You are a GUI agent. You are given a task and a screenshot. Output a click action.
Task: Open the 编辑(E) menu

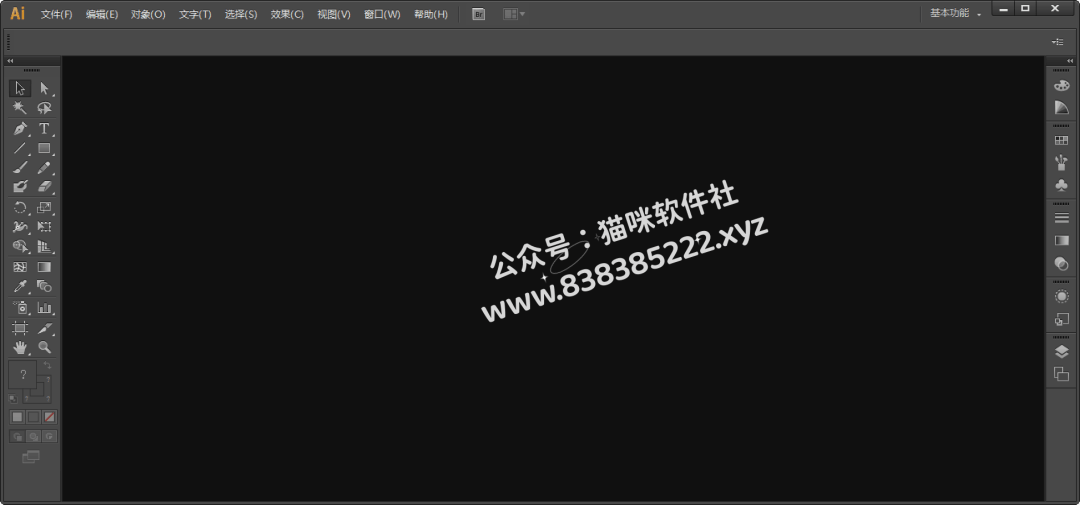pyautogui.click(x=102, y=14)
